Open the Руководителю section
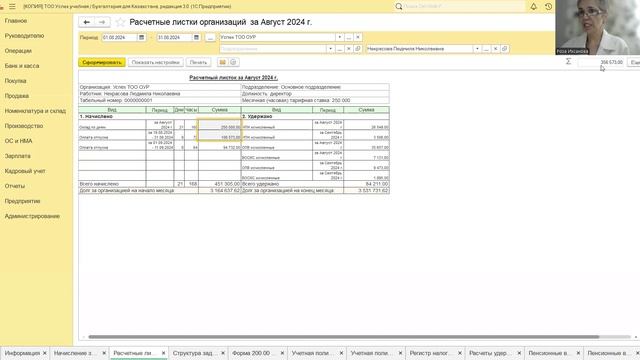The image size is (640, 360). pyautogui.click(x=24, y=36)
